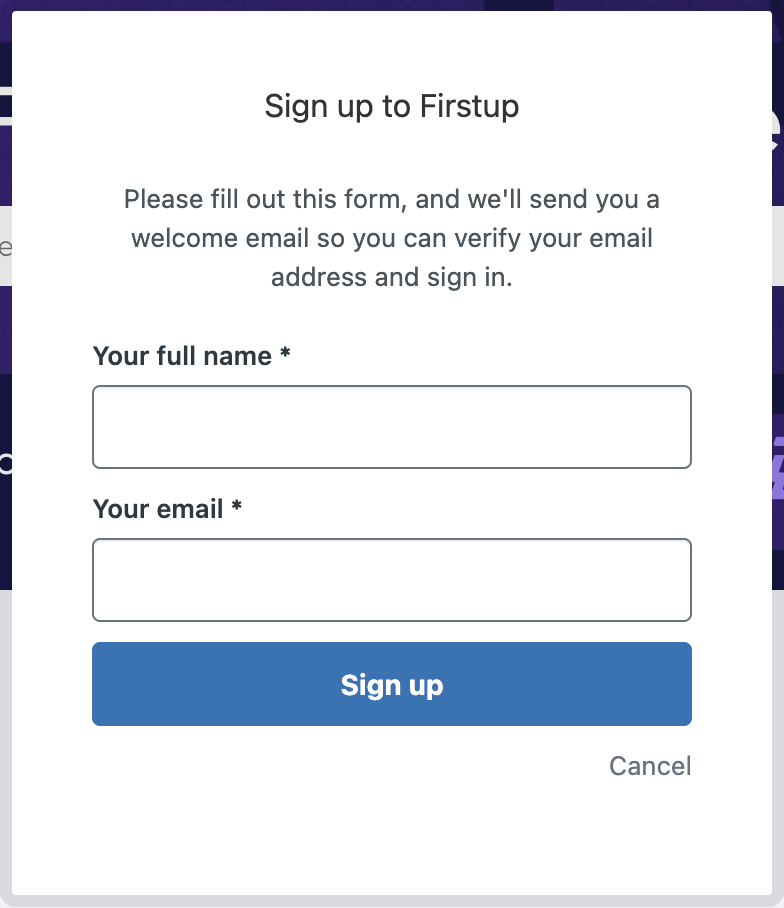Submit the form with the blue Sign up button

[x=391, y=684]
